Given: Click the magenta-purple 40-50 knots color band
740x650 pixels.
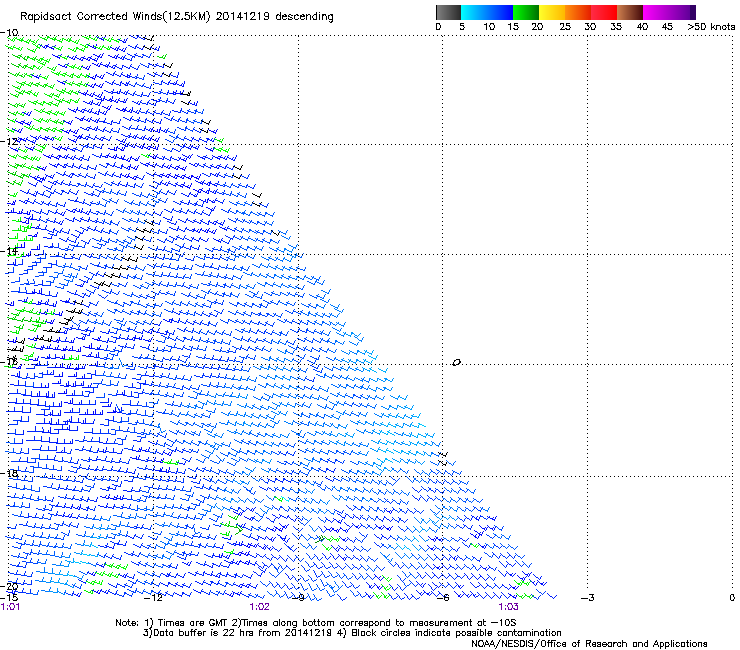Looking at the screenshot, I should pos(669,12).
